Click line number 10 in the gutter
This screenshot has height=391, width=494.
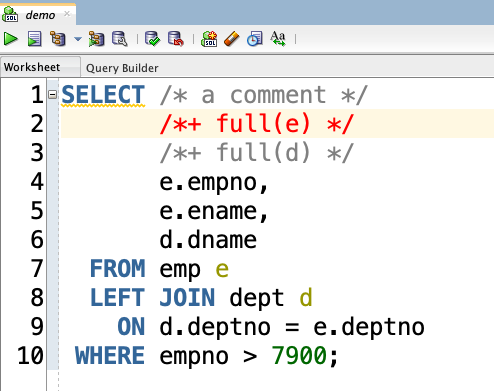(30, 355)
